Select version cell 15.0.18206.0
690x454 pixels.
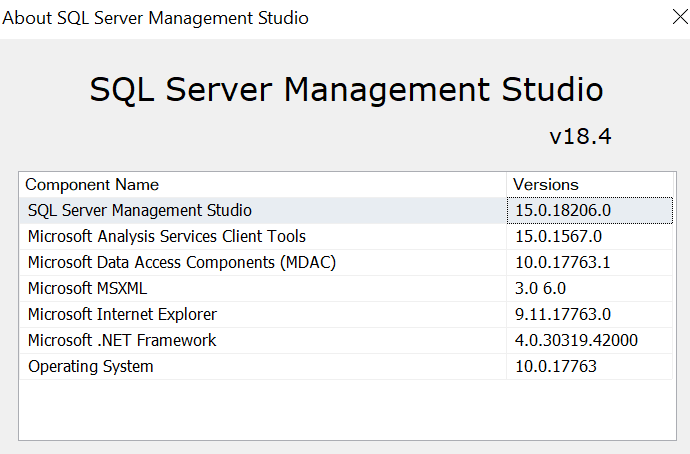[x=590, y=210]
